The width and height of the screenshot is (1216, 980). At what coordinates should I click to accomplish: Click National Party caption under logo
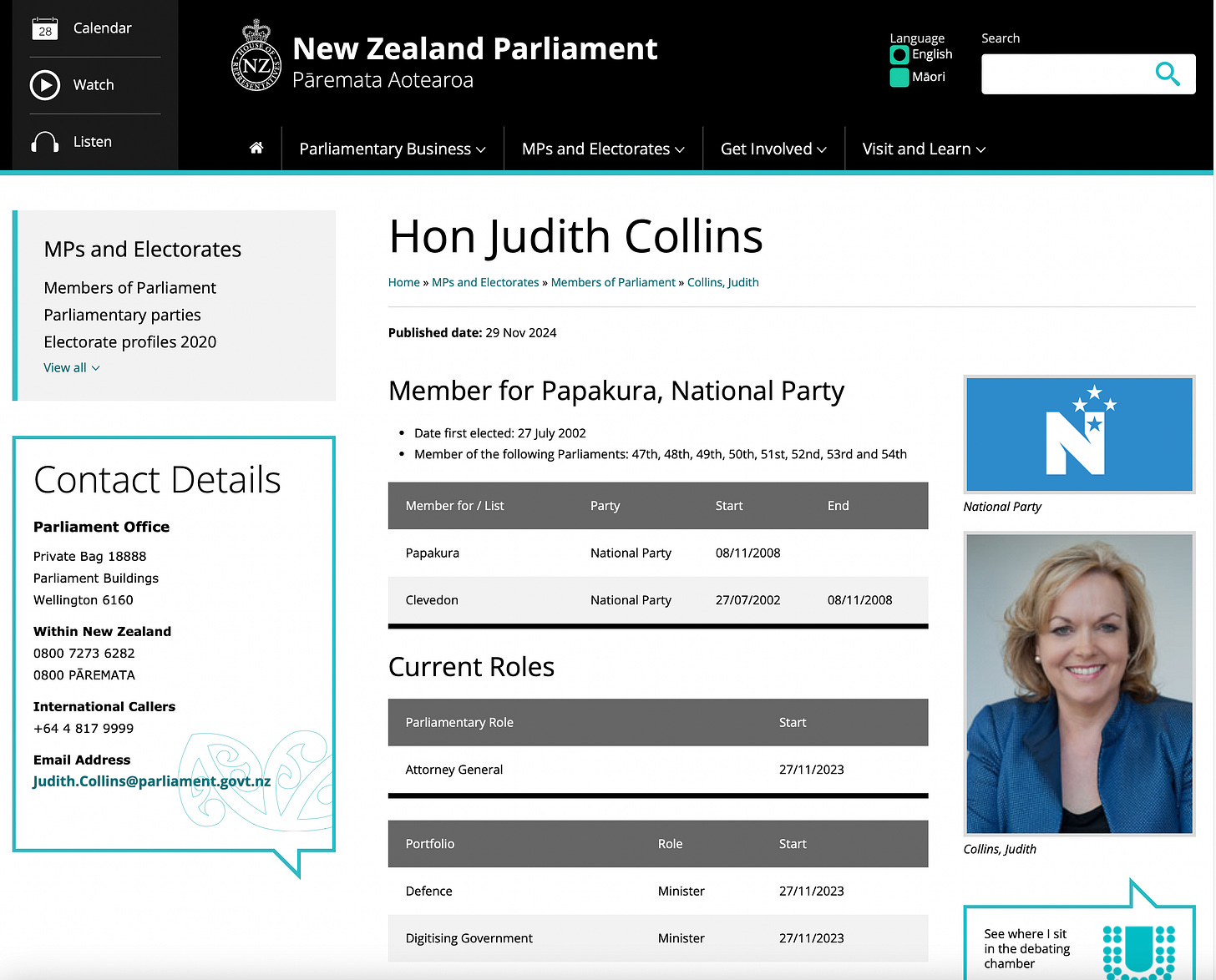[1002, 507]
